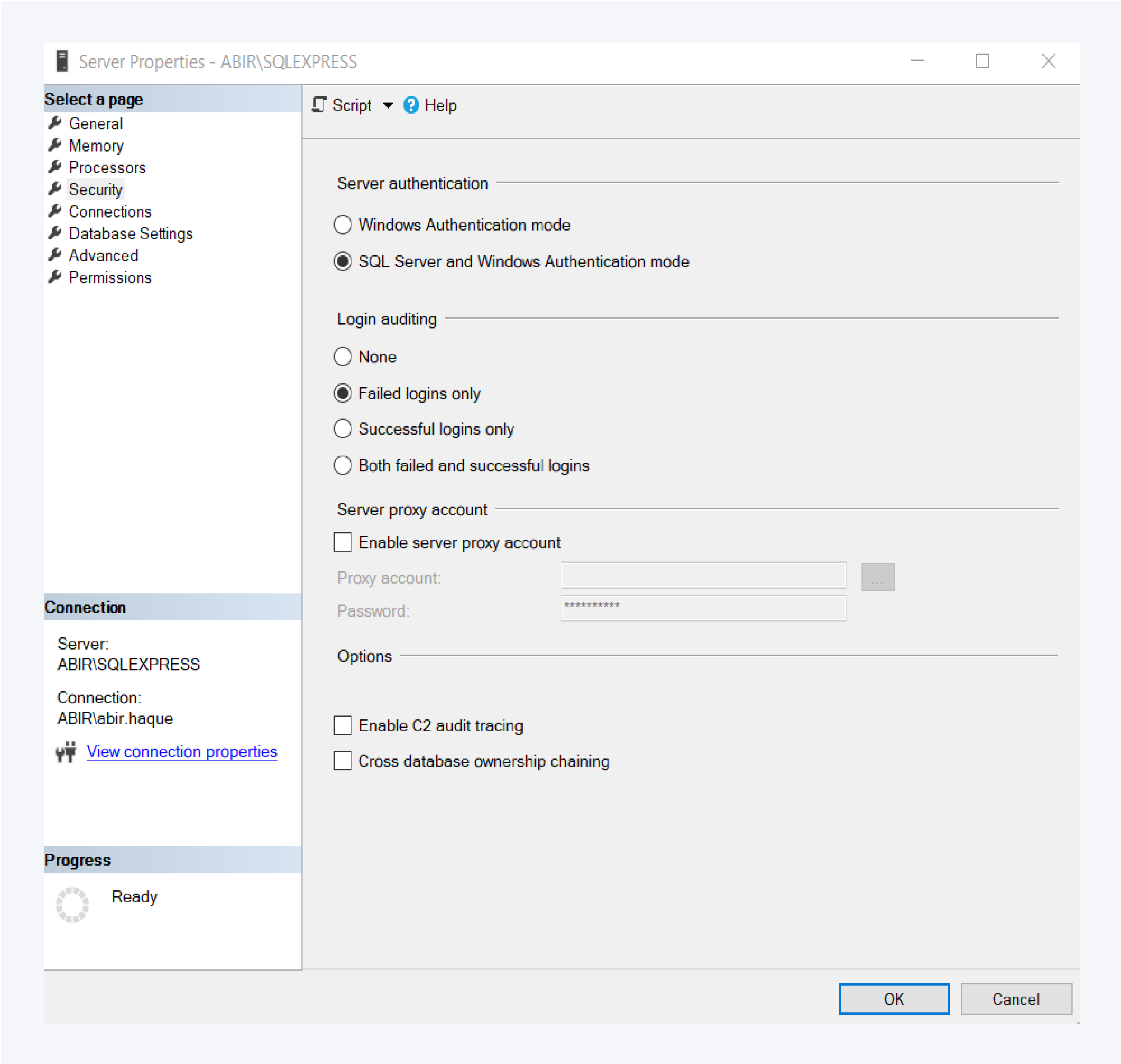
Task: Click View connection properties link
Action: point(181,751)
